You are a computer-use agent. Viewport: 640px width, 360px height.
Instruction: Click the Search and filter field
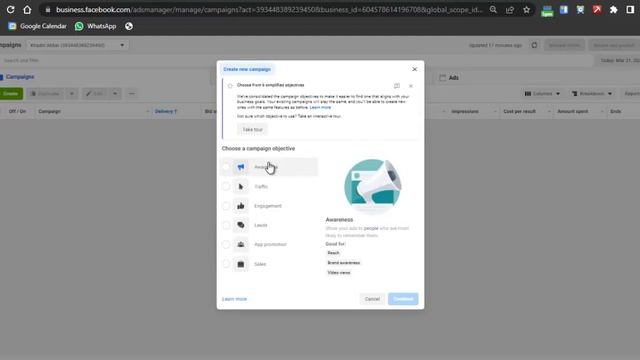point(296,60)
